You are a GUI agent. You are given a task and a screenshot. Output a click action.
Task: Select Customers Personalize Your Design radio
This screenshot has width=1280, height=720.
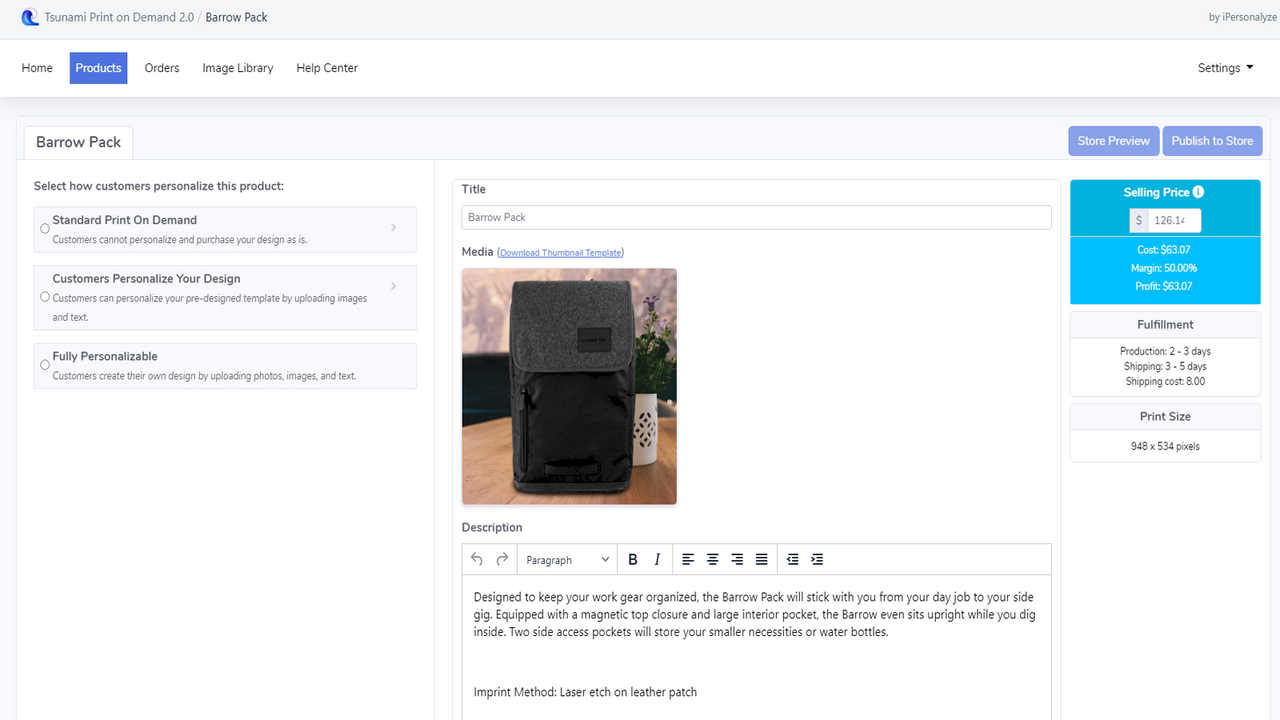[45, 297]
